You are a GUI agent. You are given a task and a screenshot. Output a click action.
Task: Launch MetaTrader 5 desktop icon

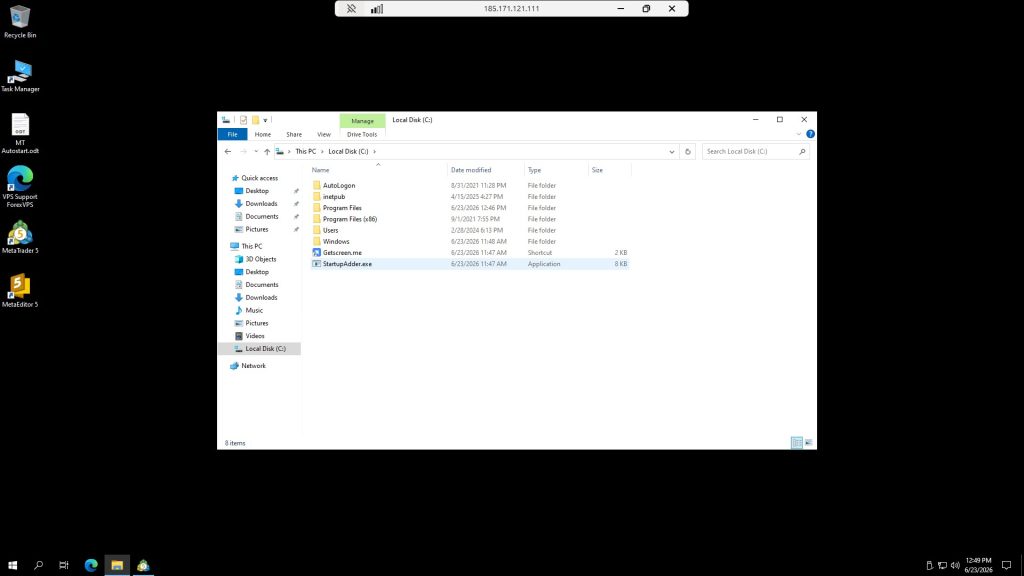(20, 237)
